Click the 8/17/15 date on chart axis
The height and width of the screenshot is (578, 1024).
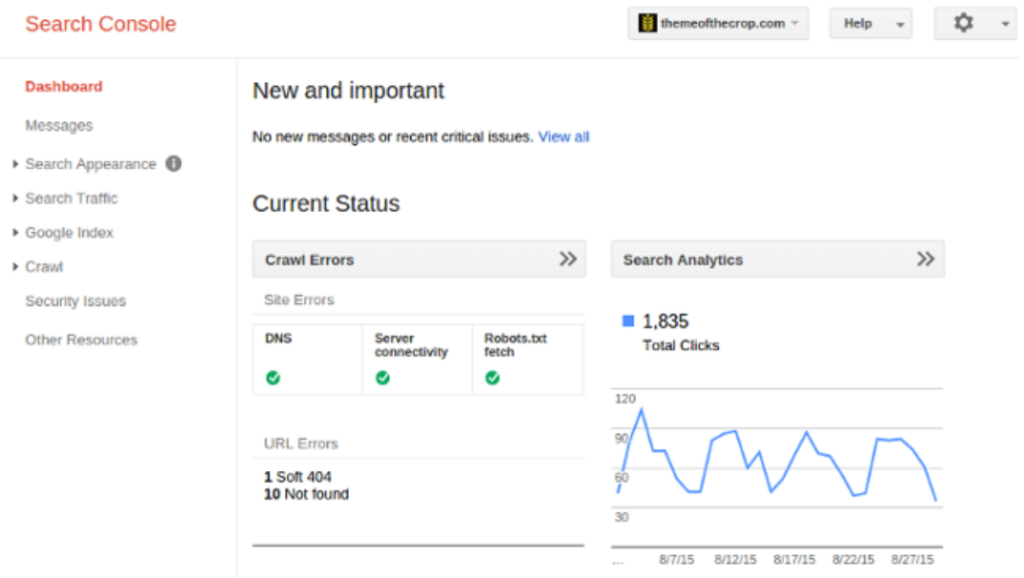tap(795, 560)
